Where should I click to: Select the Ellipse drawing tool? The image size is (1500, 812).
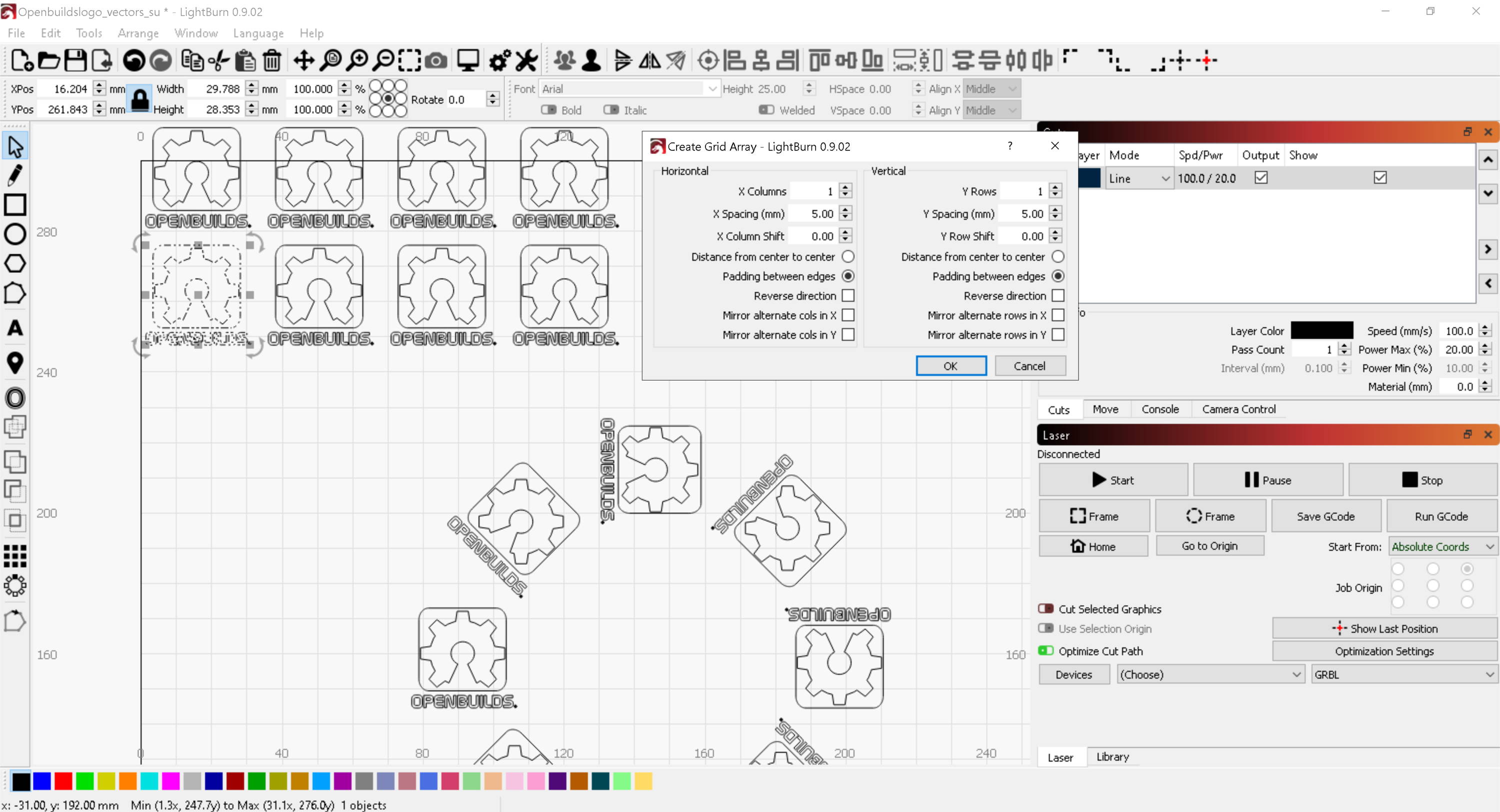coord(15,234)
